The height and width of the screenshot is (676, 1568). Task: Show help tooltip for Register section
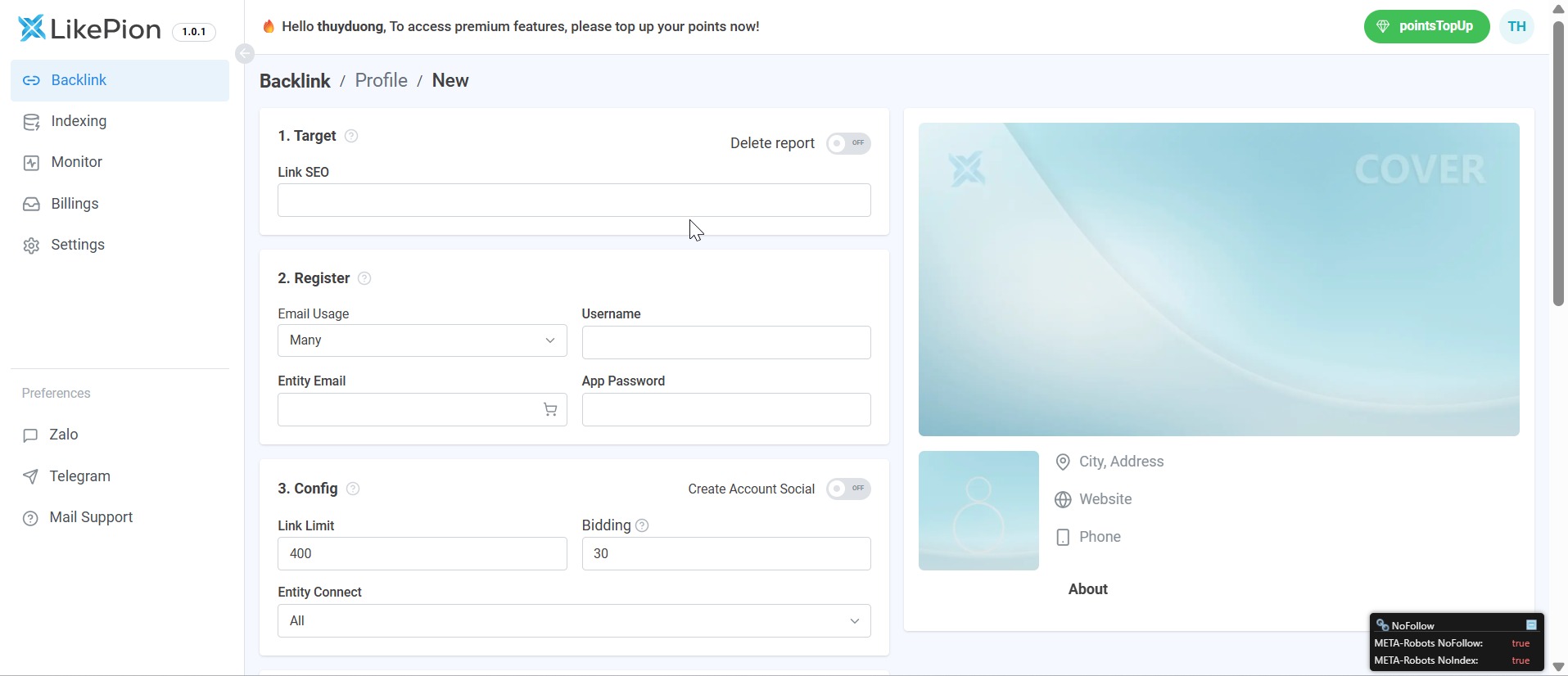click(x=364, y=278)
